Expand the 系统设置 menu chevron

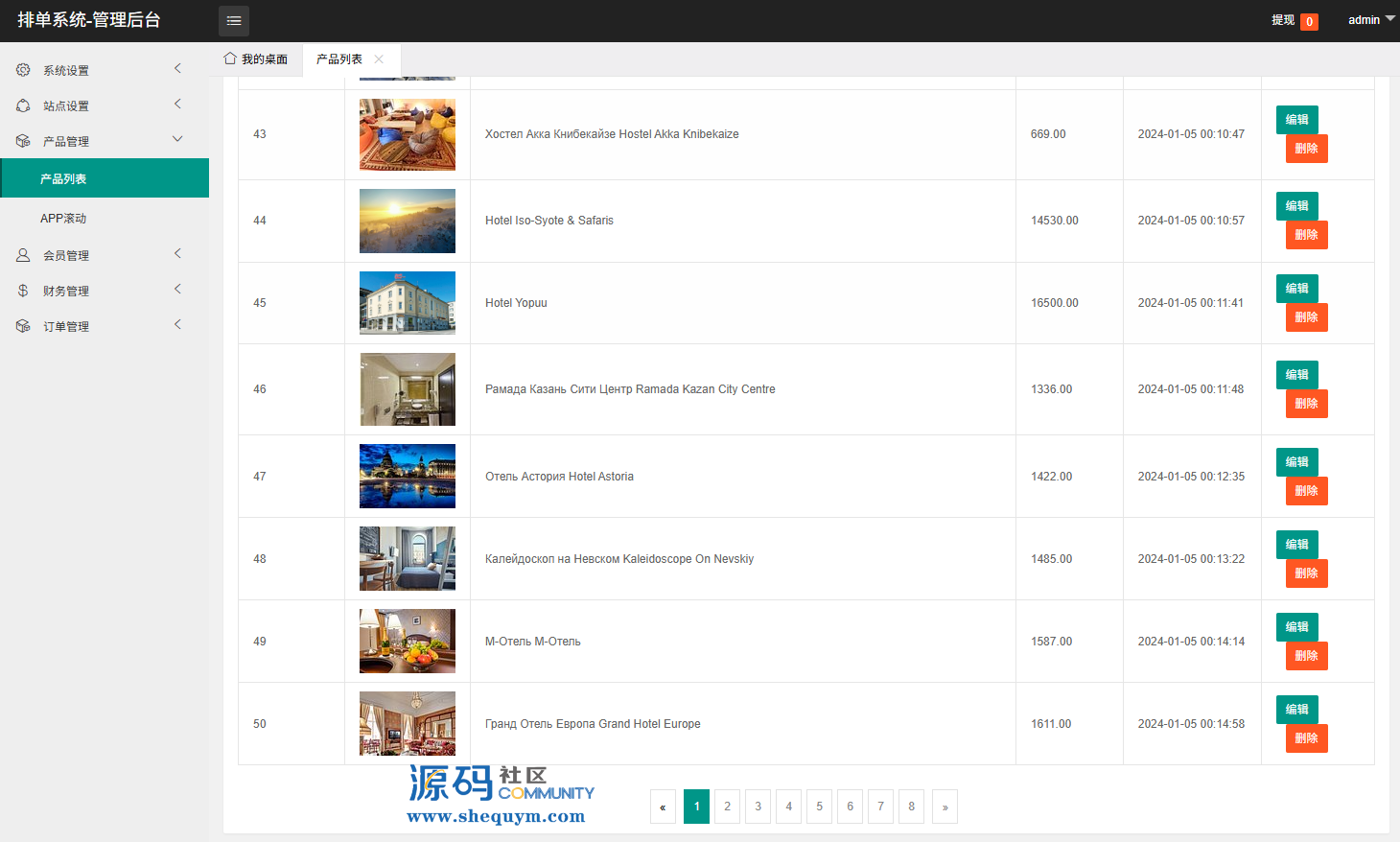177,69
